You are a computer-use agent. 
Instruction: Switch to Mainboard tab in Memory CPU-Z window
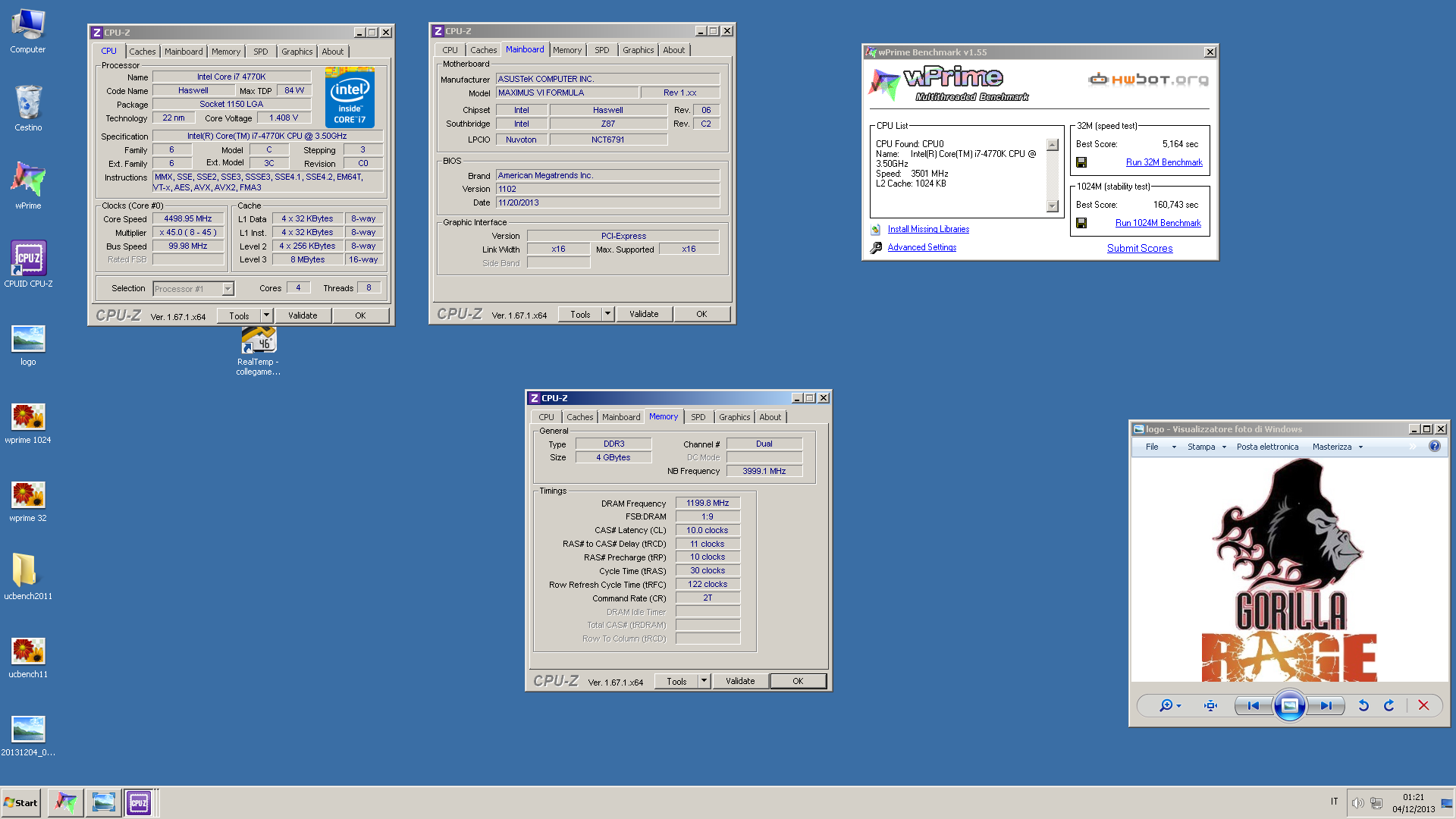621,417
